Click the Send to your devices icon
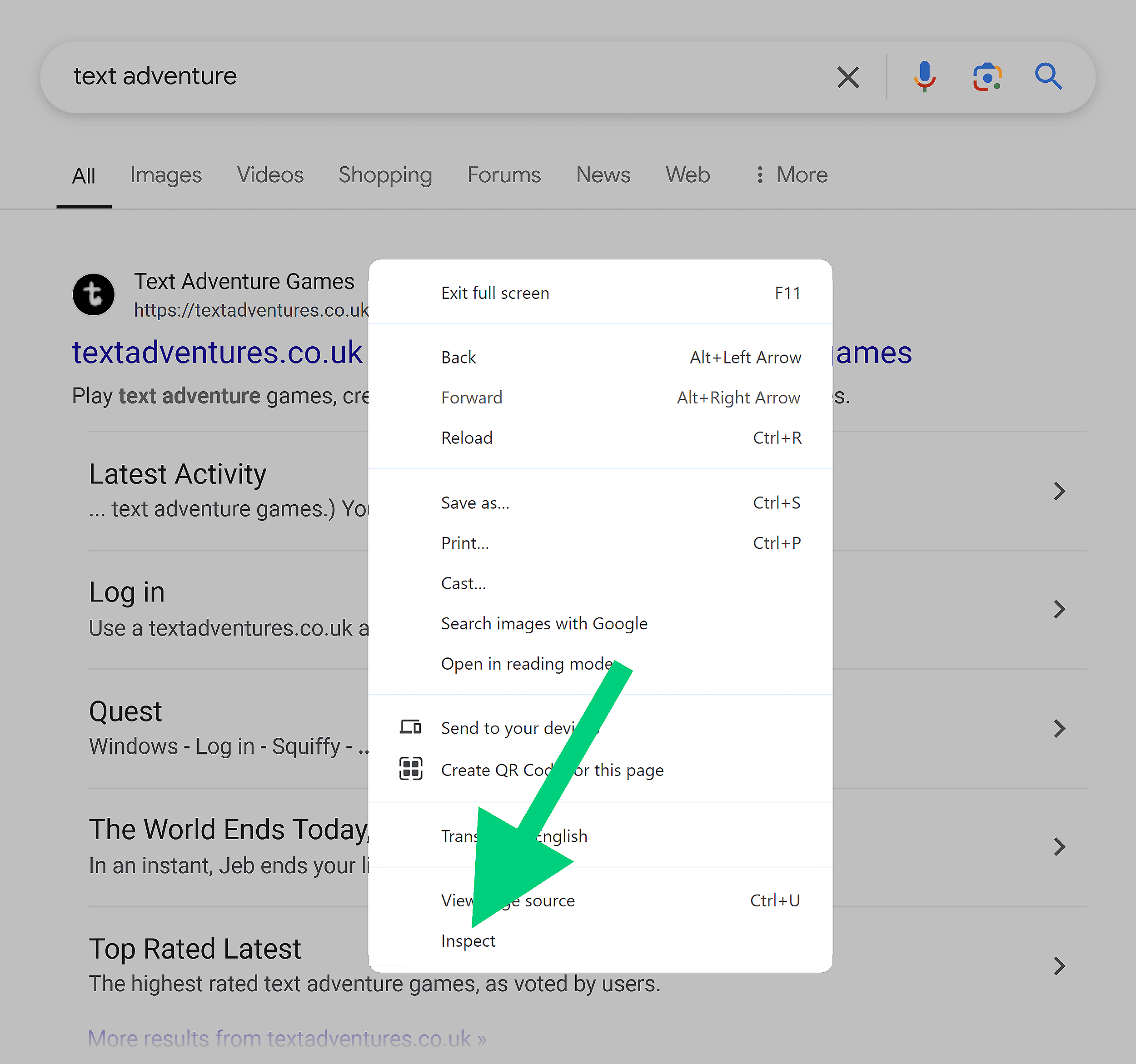This screenshot has height=1064, width=1136. [x=410, y=727]
